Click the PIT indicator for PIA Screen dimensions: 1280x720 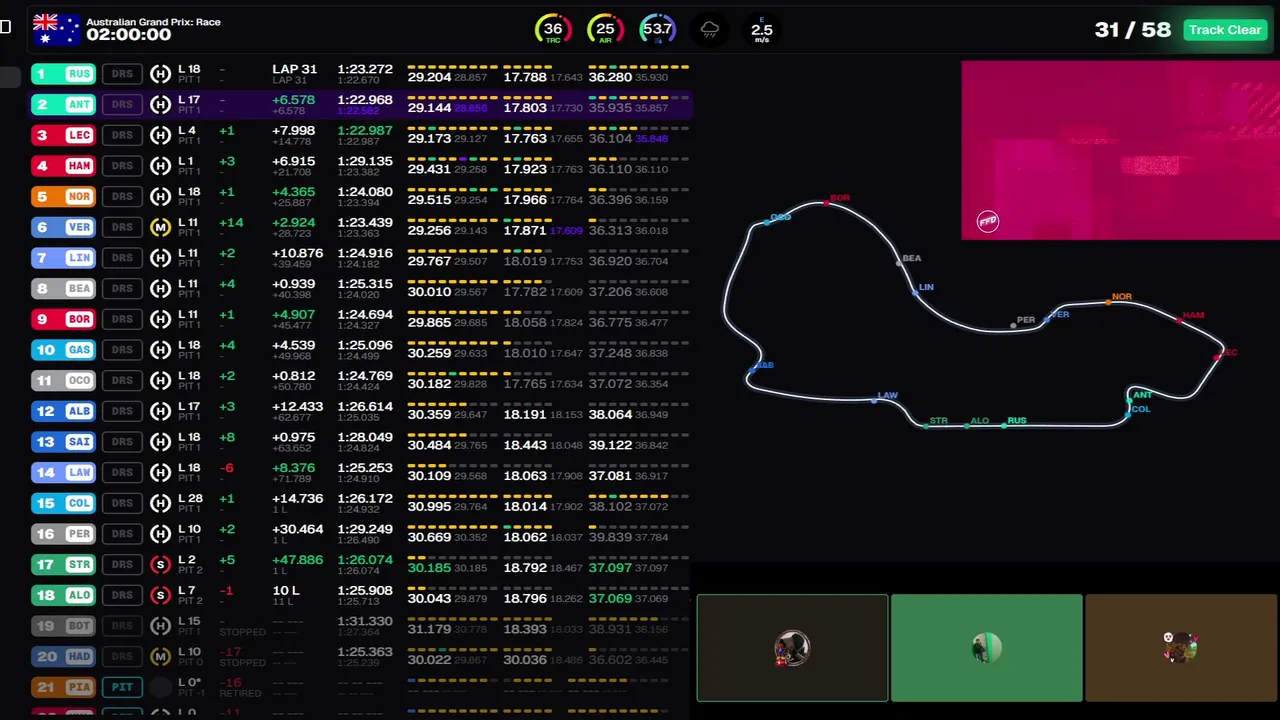tap(122, 687)
